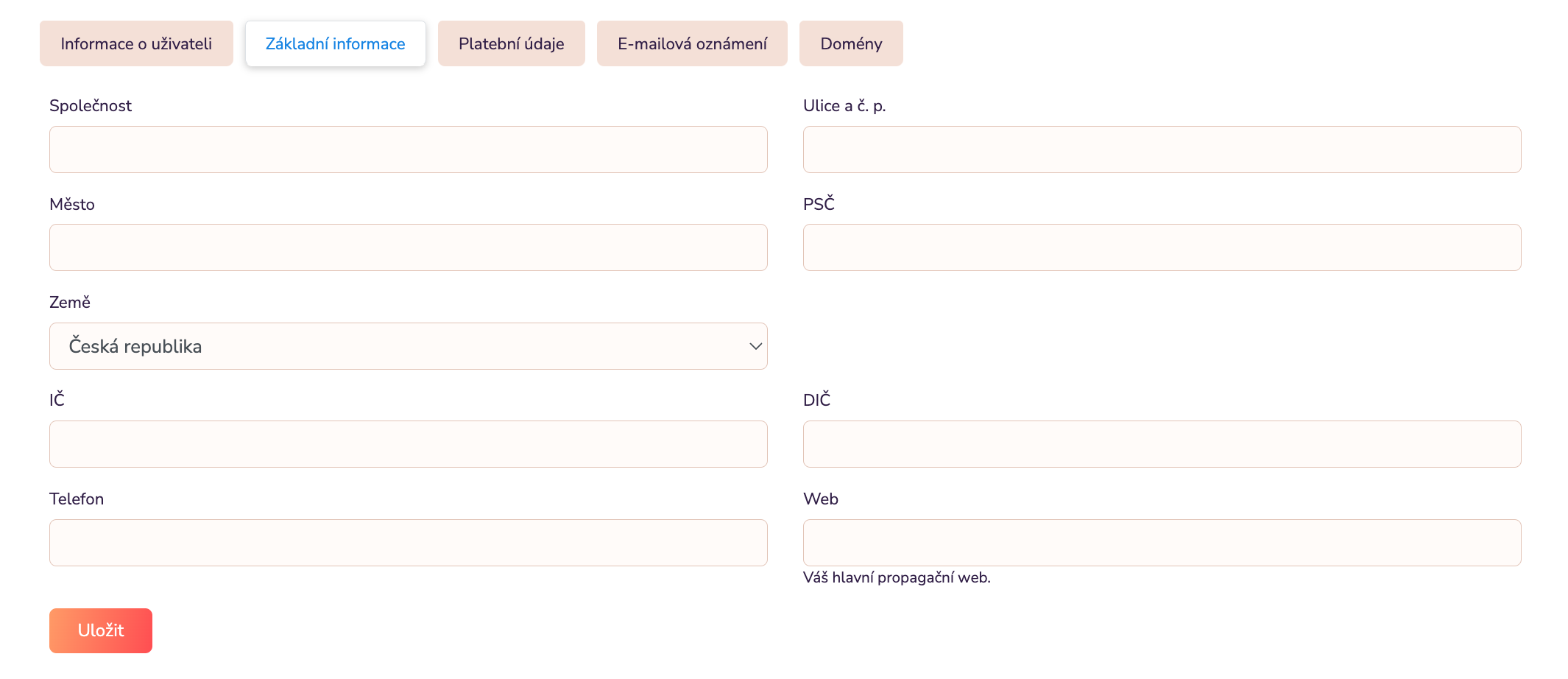Screen dimensions: 1568x679
Task: Switch to the Platební údaje tab
Action: click(511, 44)
